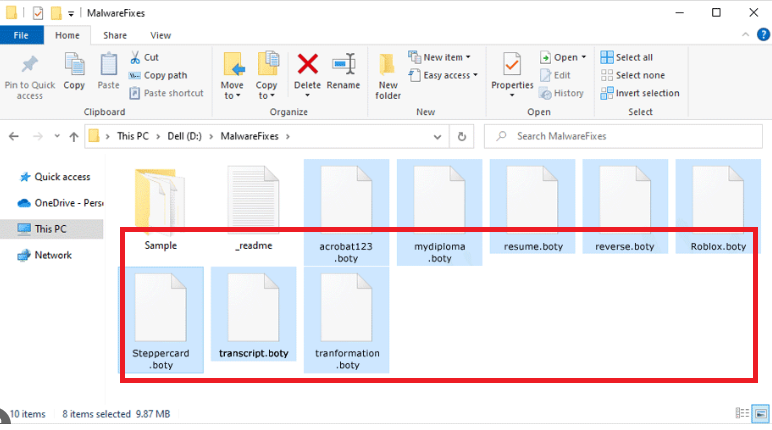Select Steppercard.boty file
The height and width of the screenshot is (430, 772).
coord(161,320)
